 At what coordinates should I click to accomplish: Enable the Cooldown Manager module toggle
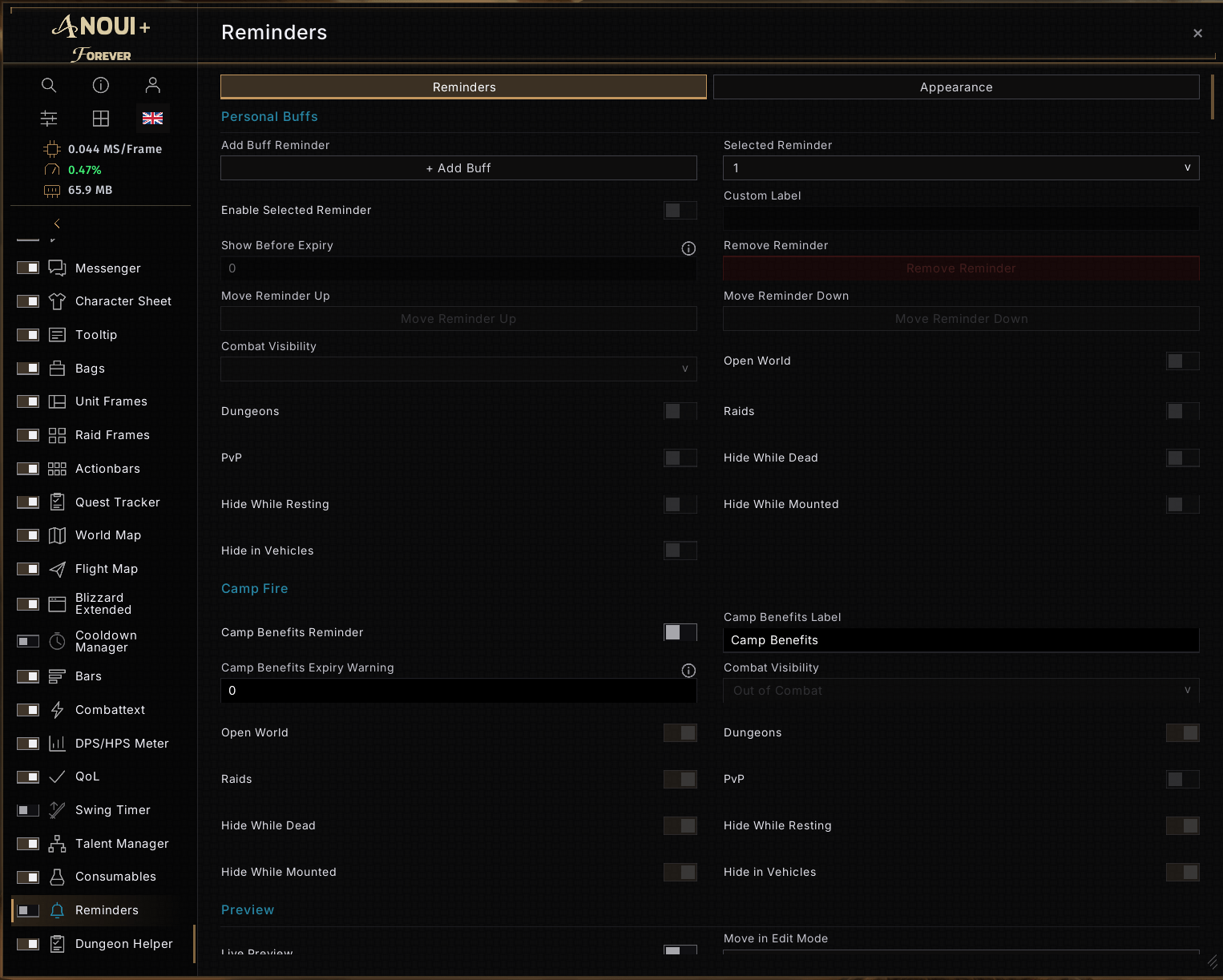(x=28, y=641)
